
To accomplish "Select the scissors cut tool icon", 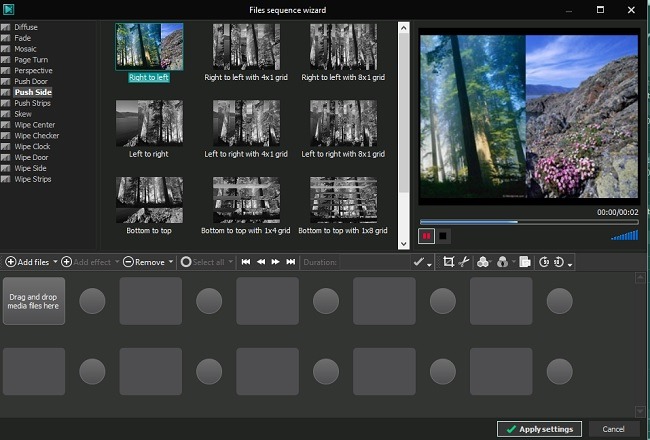I will click(464, 262).
